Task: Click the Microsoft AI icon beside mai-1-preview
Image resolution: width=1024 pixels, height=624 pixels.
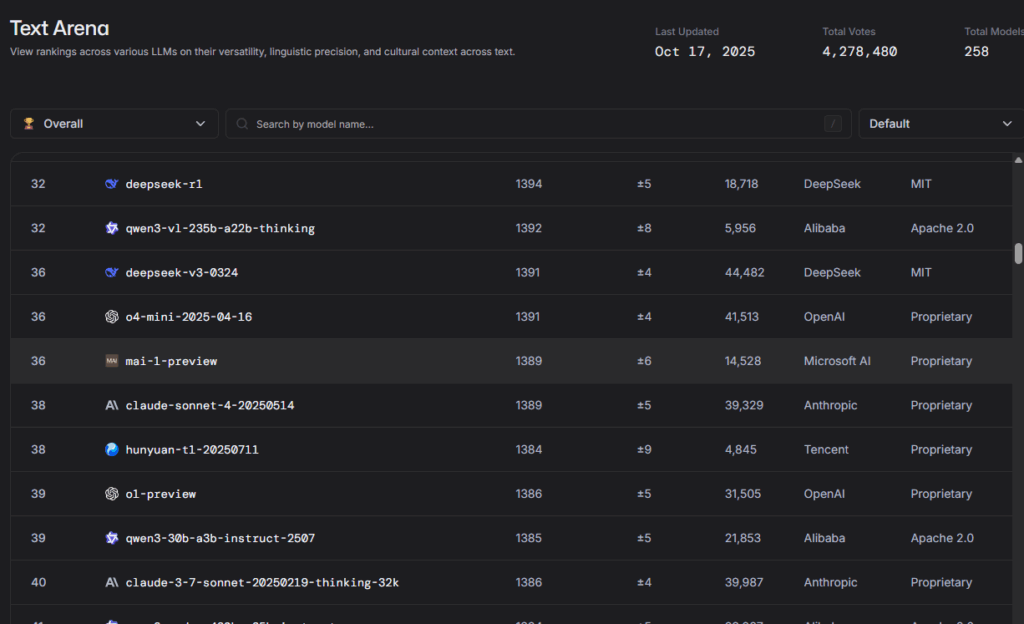Action: pos(112,361)
